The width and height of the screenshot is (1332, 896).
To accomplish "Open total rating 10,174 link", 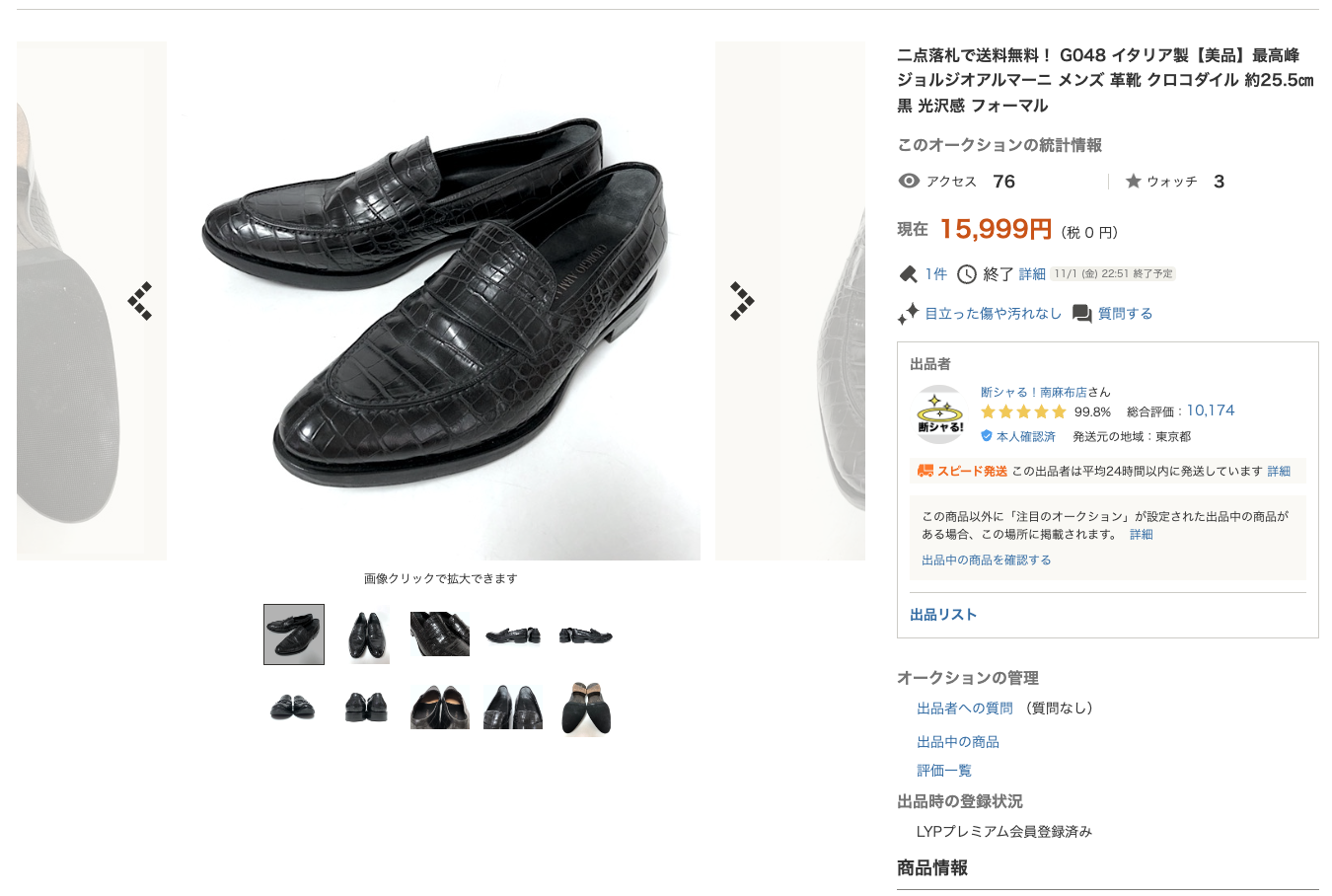I will coord(1211,411).
